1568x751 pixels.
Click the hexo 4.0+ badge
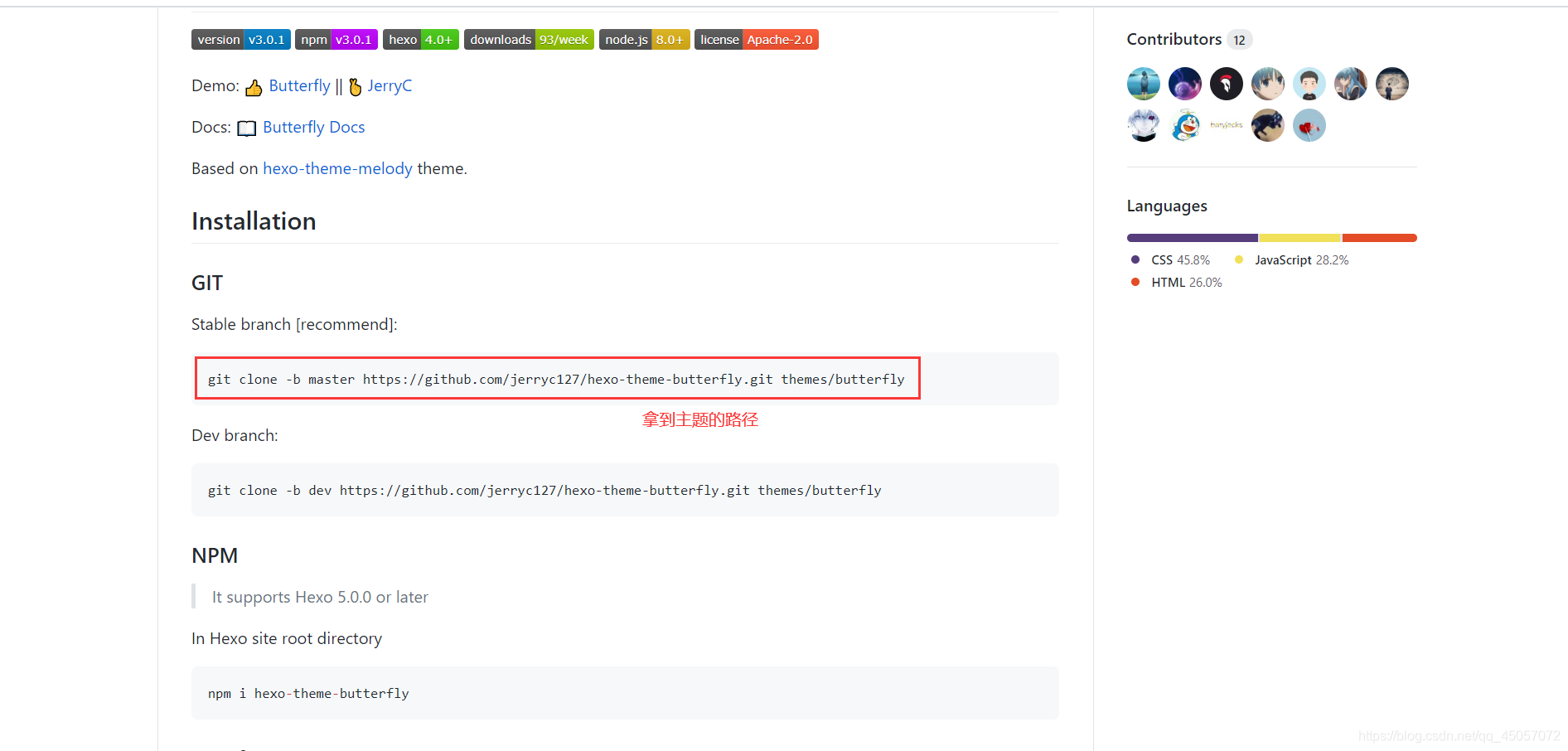coord(421,40)
